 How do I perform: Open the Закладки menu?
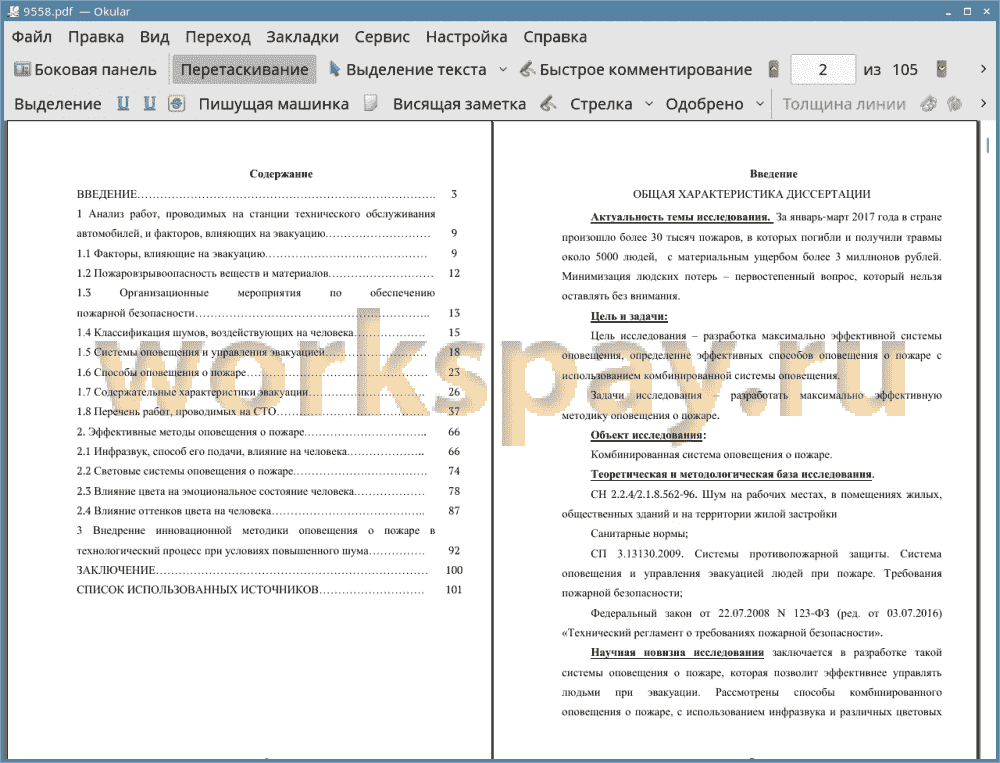click(302, 37)
